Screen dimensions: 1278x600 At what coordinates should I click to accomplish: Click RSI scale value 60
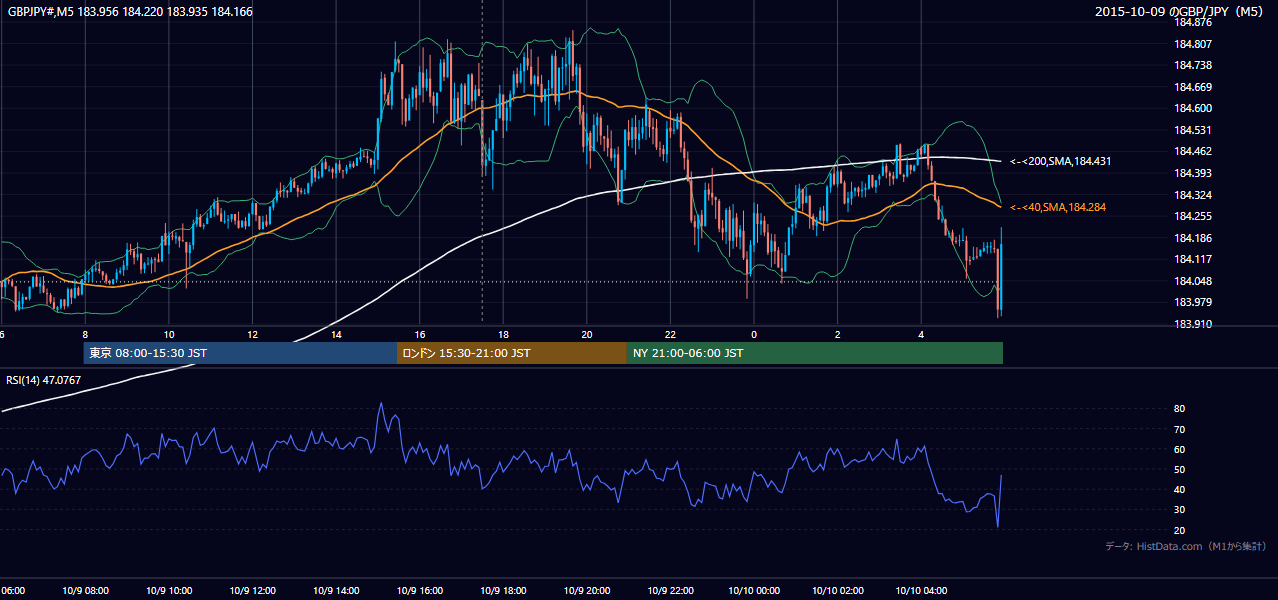[1179, 449]
